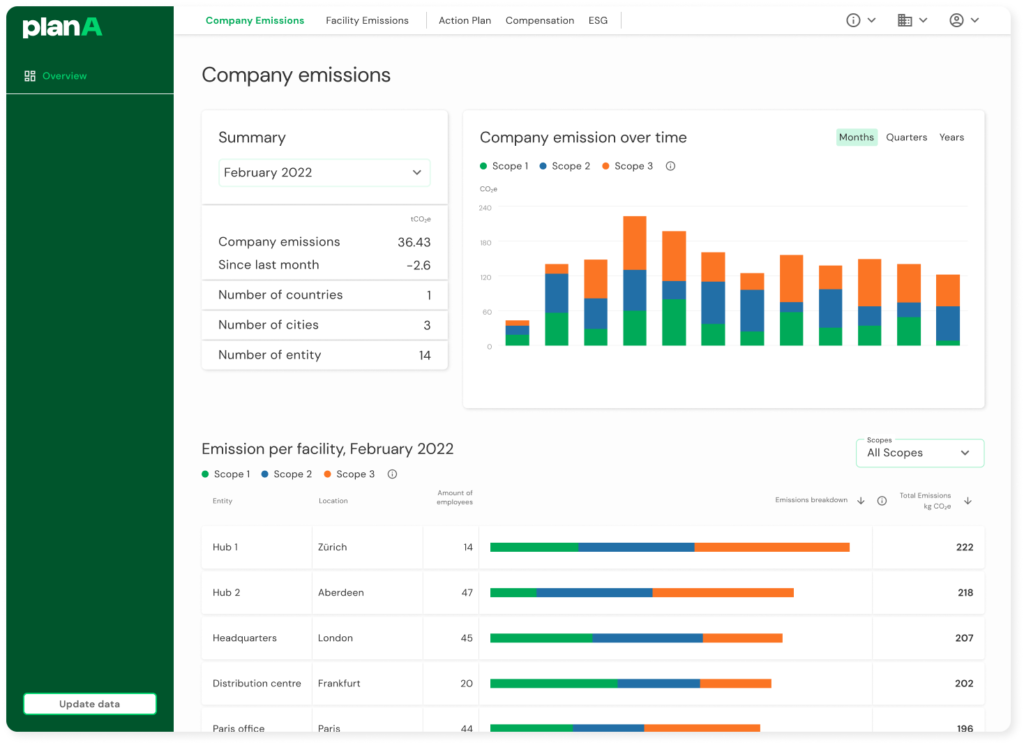Viewport: 1024px width, 745px height.
Task: Toggle Scope 1 in facility legend
Action: click(x=226, y=474)
